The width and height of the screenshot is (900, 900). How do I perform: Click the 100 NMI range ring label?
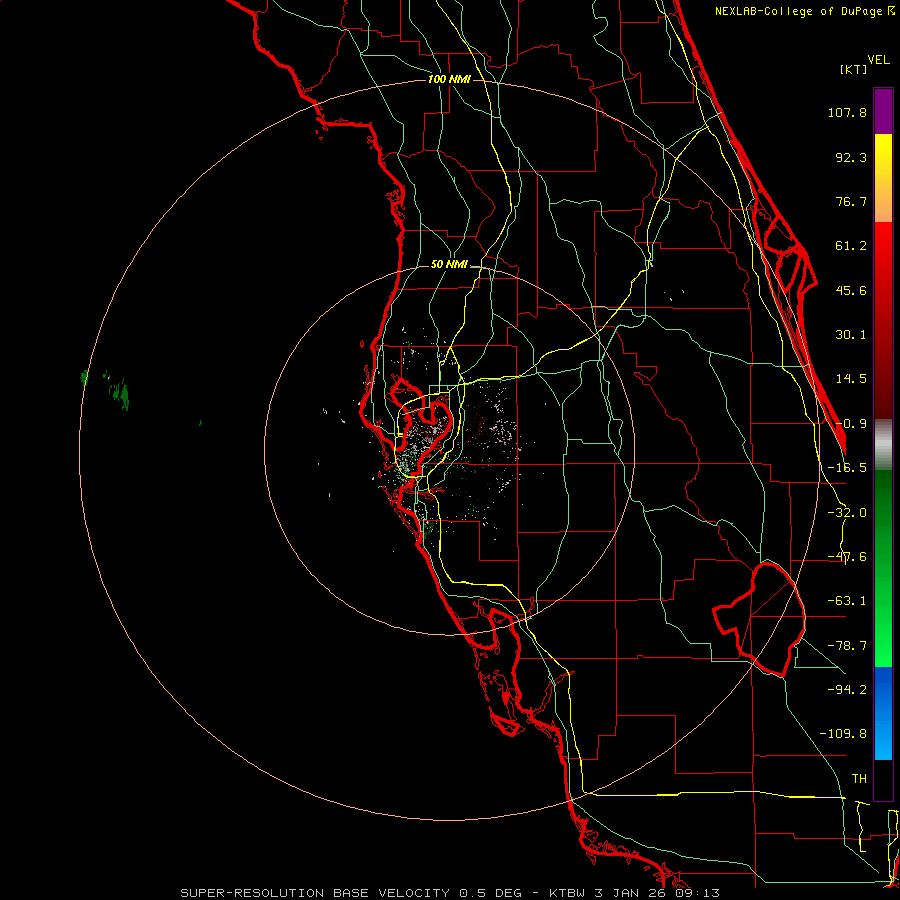click(449, 79)
